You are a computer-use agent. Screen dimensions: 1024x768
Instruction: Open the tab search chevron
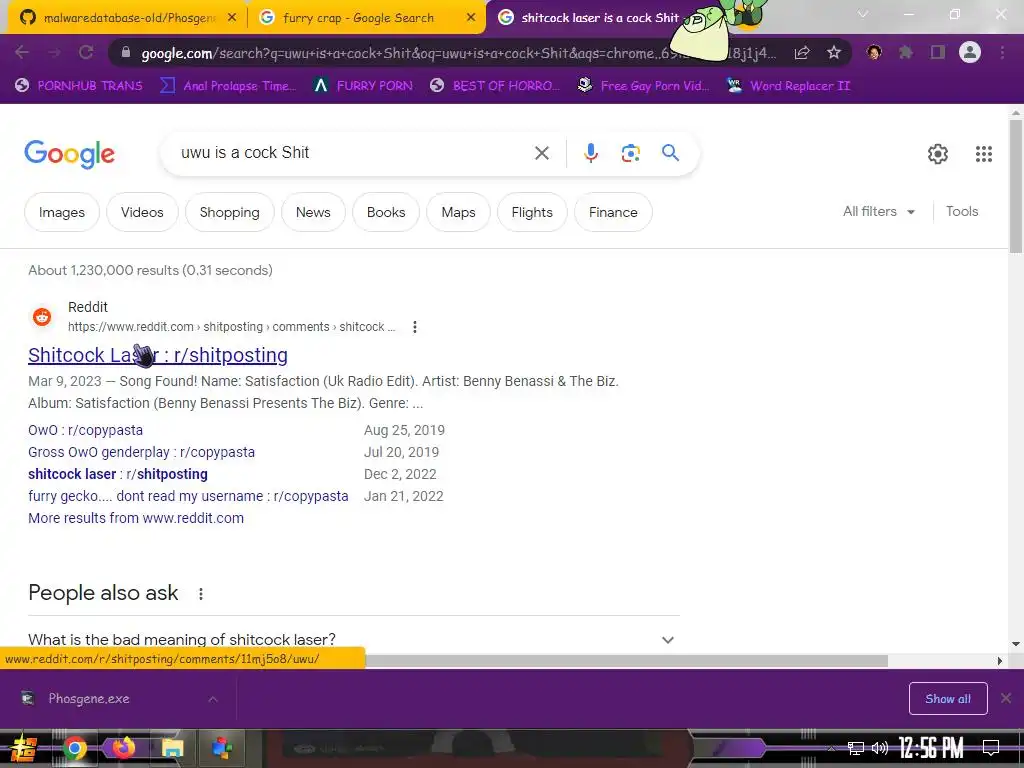pyautogui.click(x=863, y=14)
